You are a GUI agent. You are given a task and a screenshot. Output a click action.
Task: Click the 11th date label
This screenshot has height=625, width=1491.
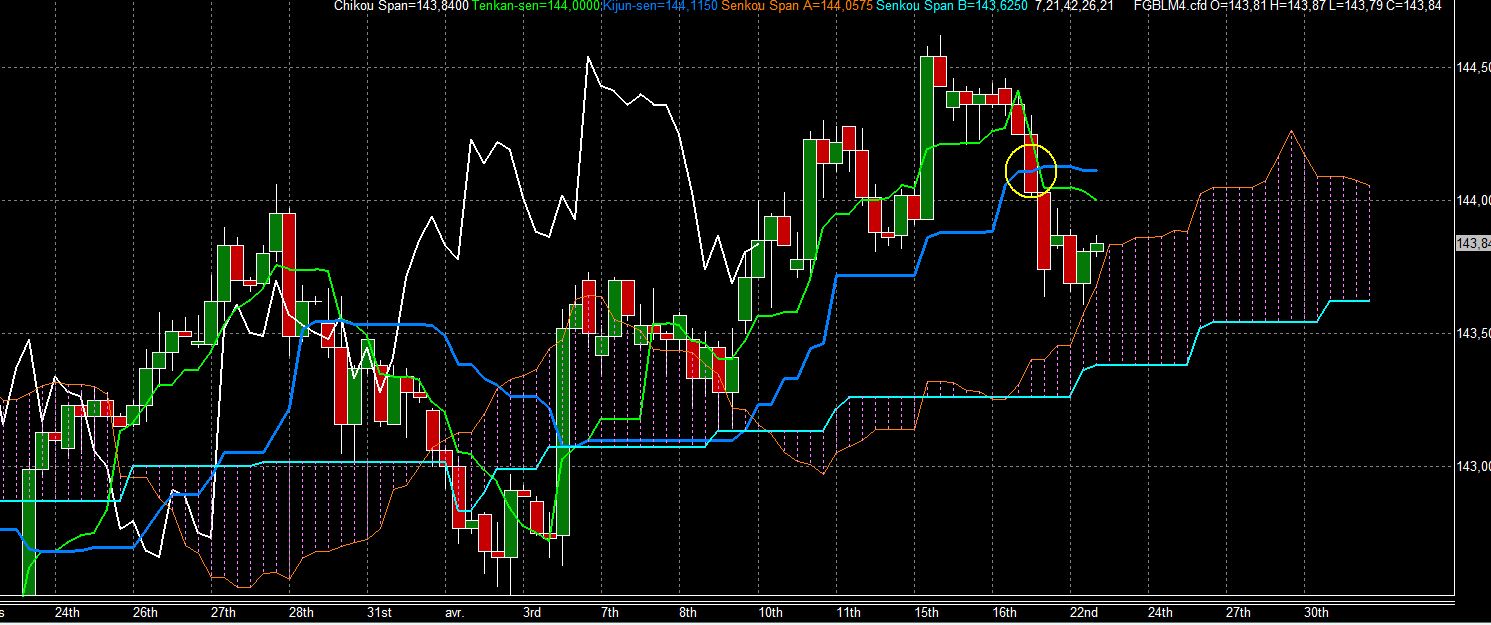click(848, 613)
